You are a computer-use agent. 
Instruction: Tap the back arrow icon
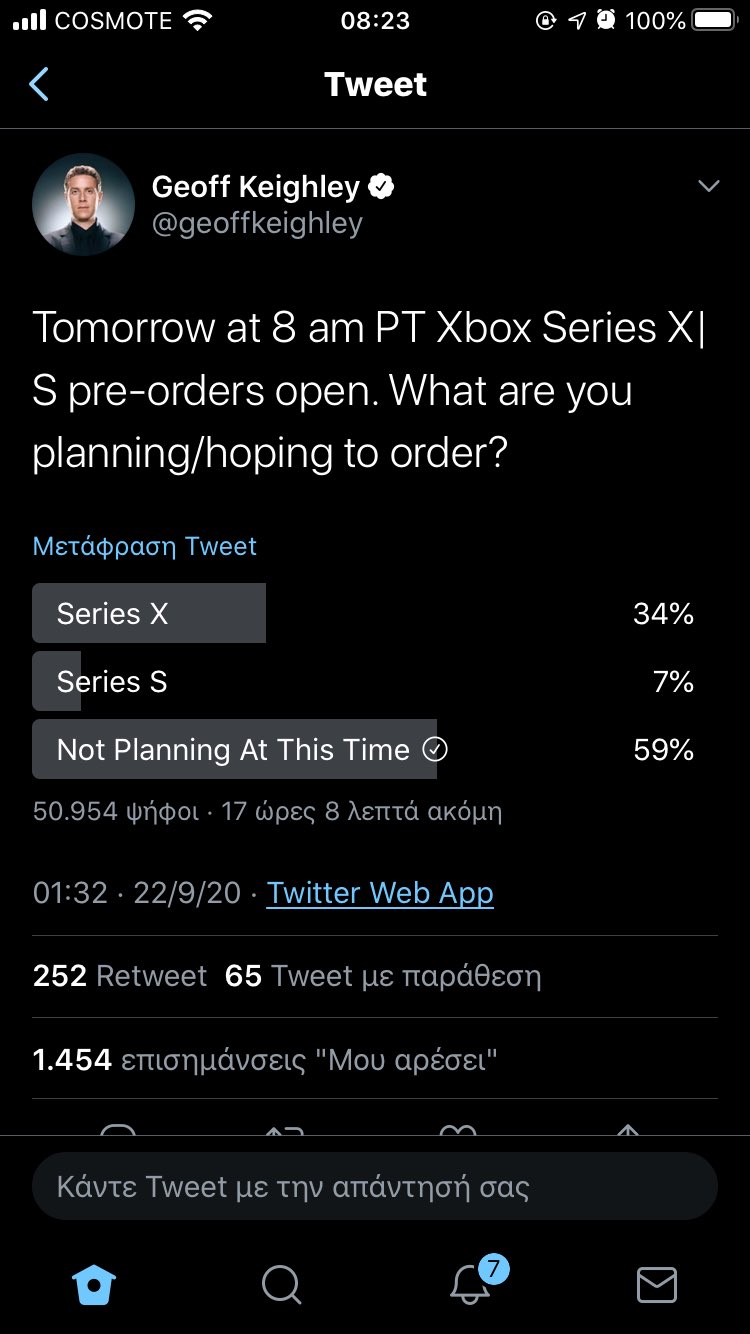point(39,84)
